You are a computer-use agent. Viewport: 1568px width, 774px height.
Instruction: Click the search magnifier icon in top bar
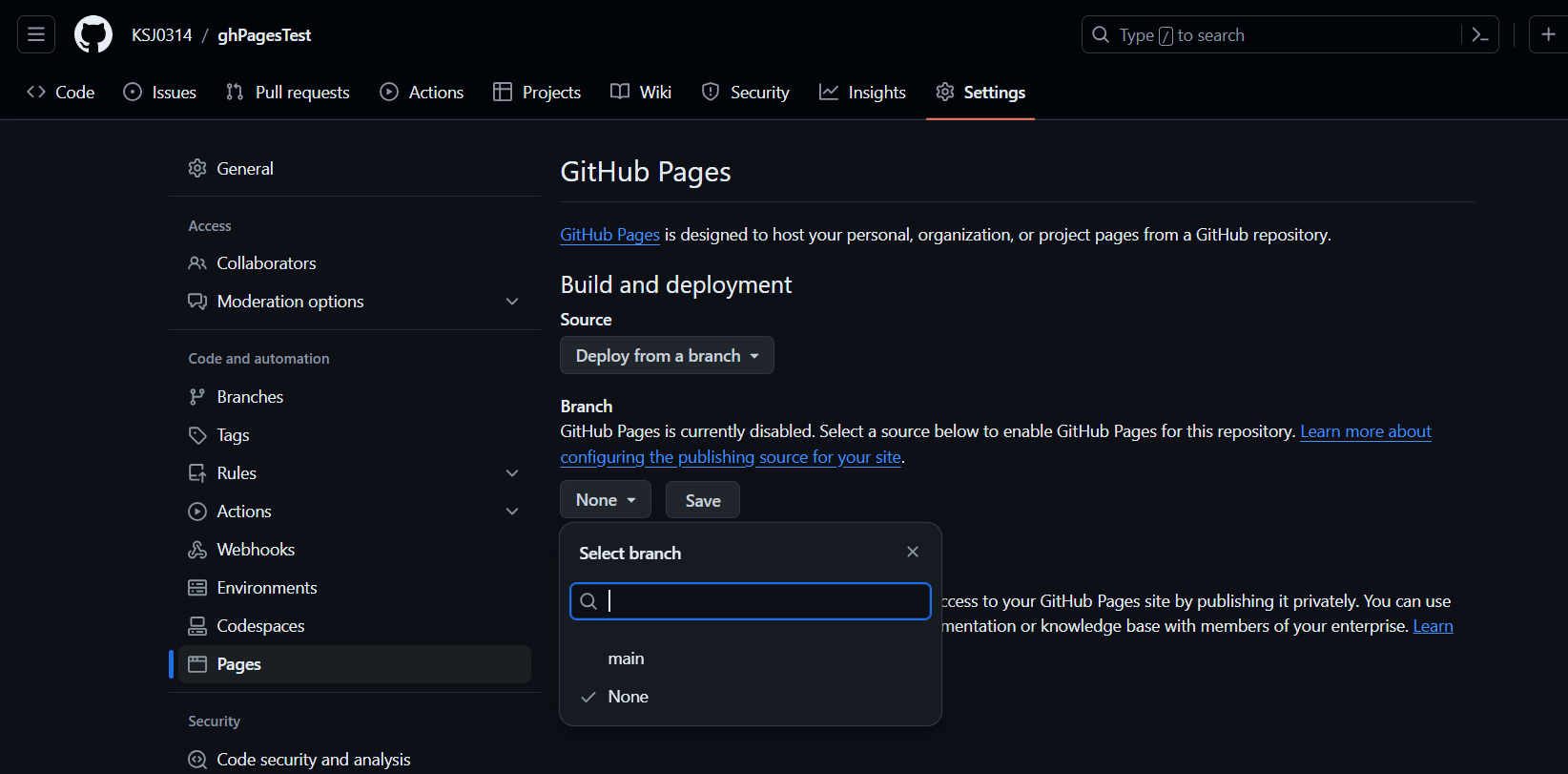(1101, 35)
